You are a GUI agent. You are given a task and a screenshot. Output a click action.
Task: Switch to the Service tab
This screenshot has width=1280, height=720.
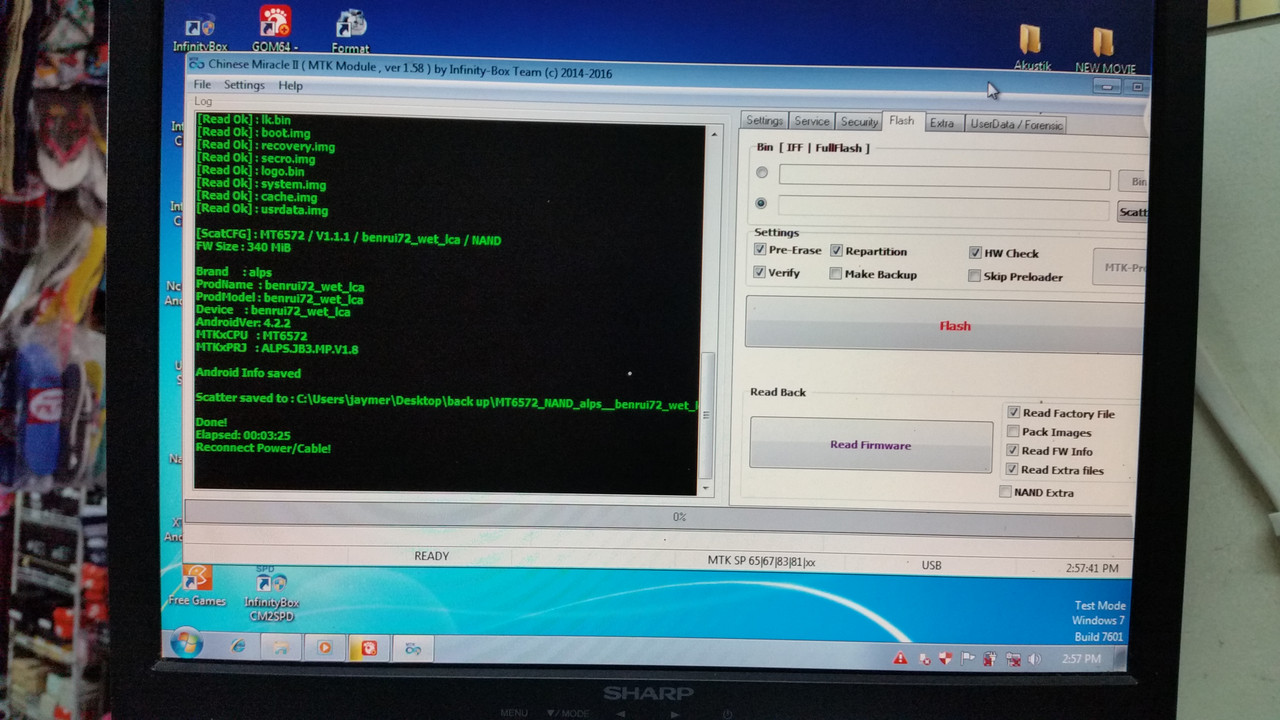(x=811, y=121)
